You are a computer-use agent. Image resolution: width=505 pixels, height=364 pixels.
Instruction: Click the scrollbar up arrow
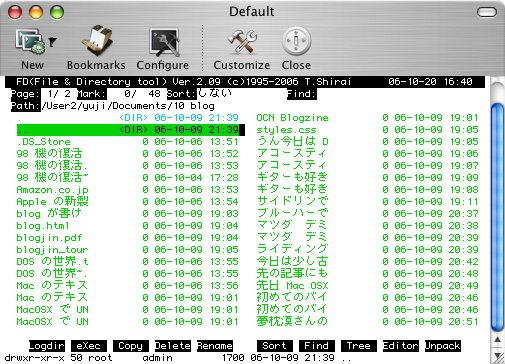pyautogui.click(x=497, y=340)
